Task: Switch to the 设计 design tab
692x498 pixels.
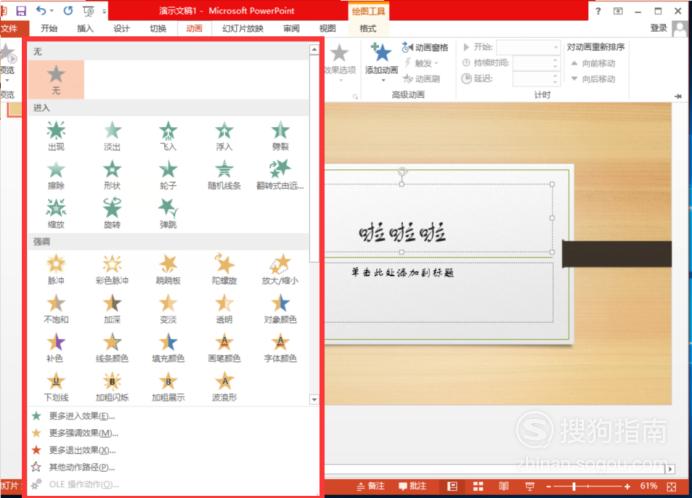Action: tap(121, 29)
